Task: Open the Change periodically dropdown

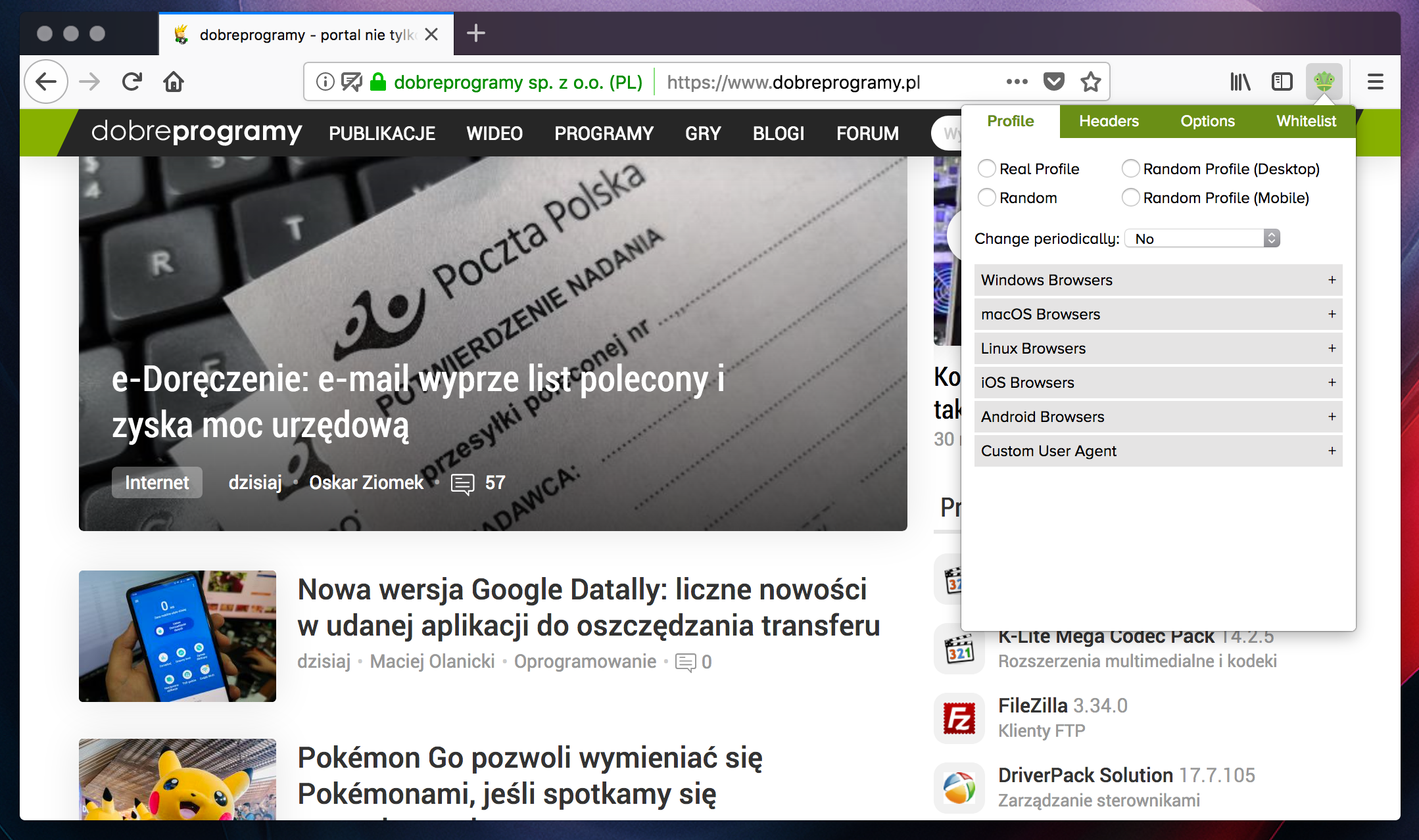Action: (x=1202, y=239)
